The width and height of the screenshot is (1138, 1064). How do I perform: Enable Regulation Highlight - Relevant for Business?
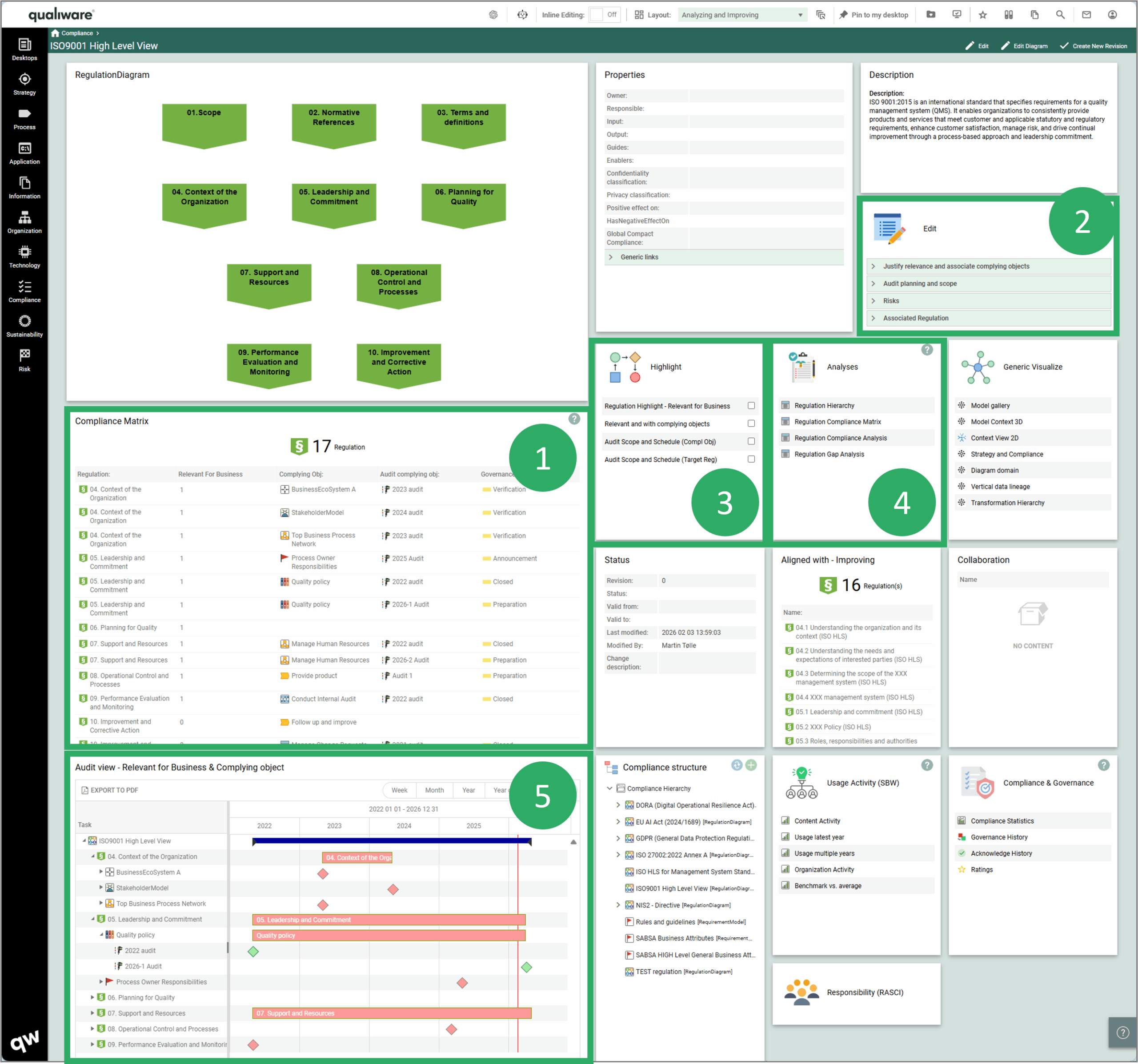tap(752, 406)
